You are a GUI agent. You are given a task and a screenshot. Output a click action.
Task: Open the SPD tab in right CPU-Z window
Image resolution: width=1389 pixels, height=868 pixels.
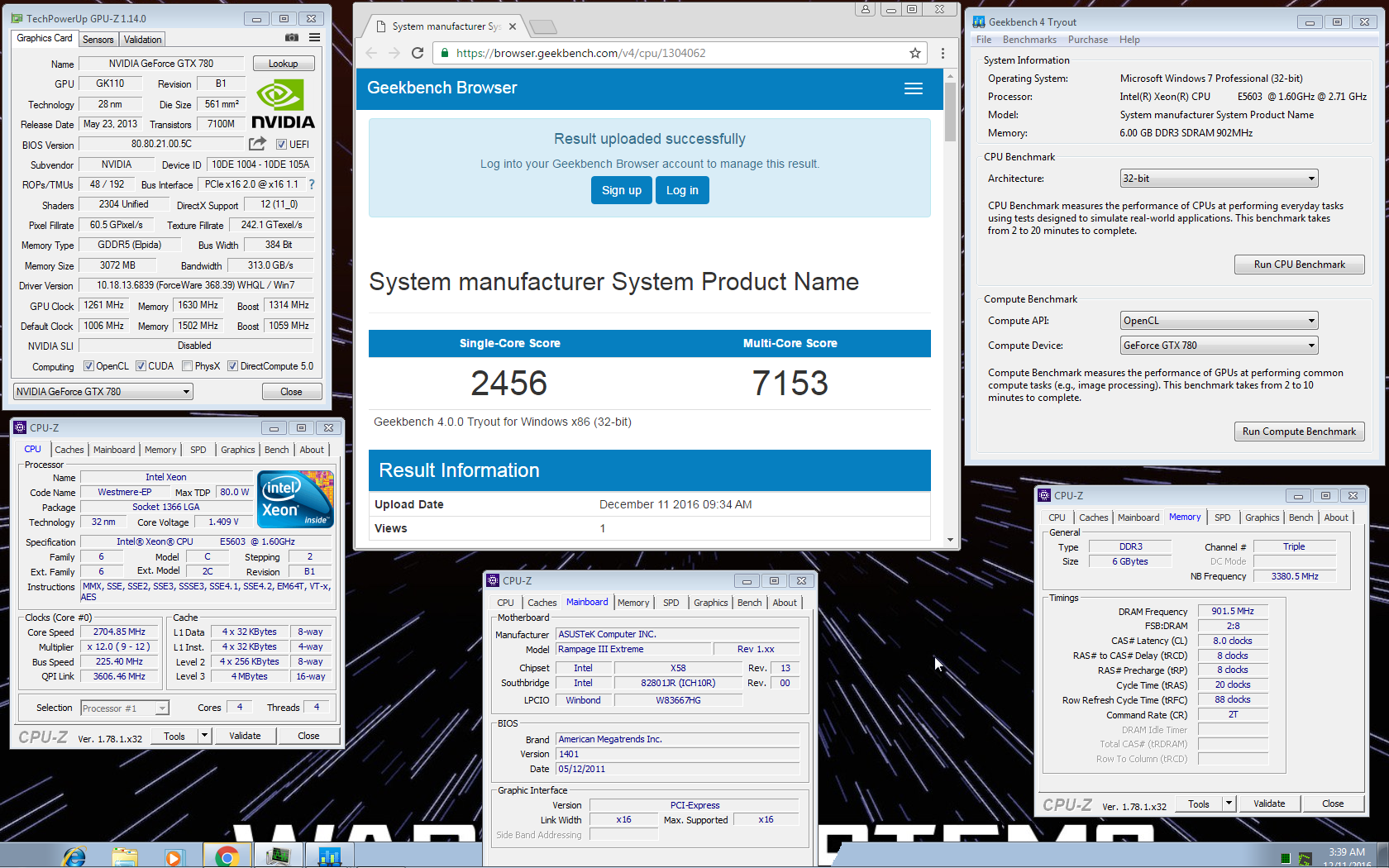pos(1222,517)
